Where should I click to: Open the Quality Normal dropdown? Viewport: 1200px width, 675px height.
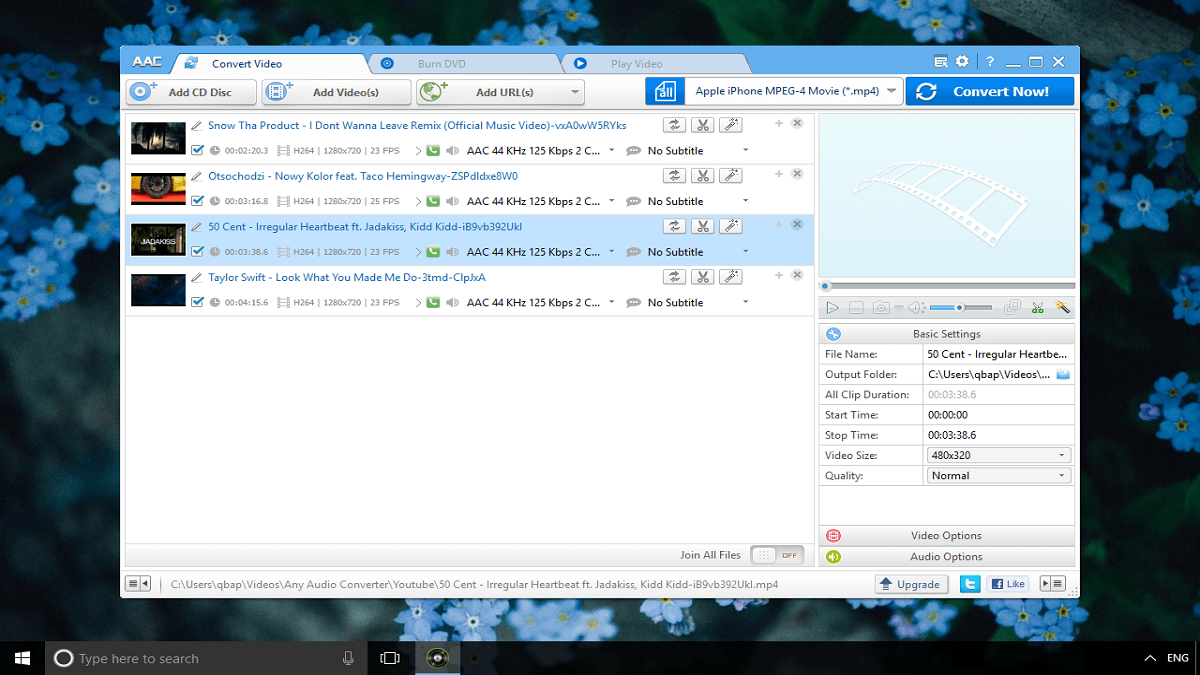[x=999, y=476]
